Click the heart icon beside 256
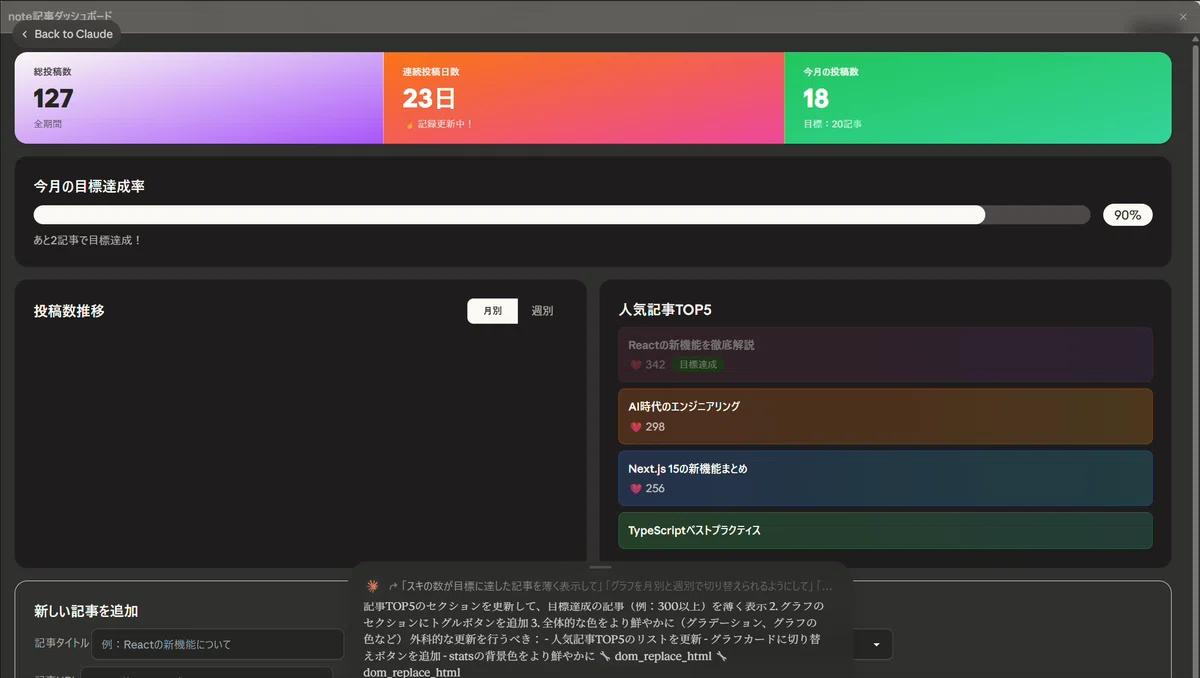Image resolution: width=1200 pixels, height=678 pixels. point(635,489)
